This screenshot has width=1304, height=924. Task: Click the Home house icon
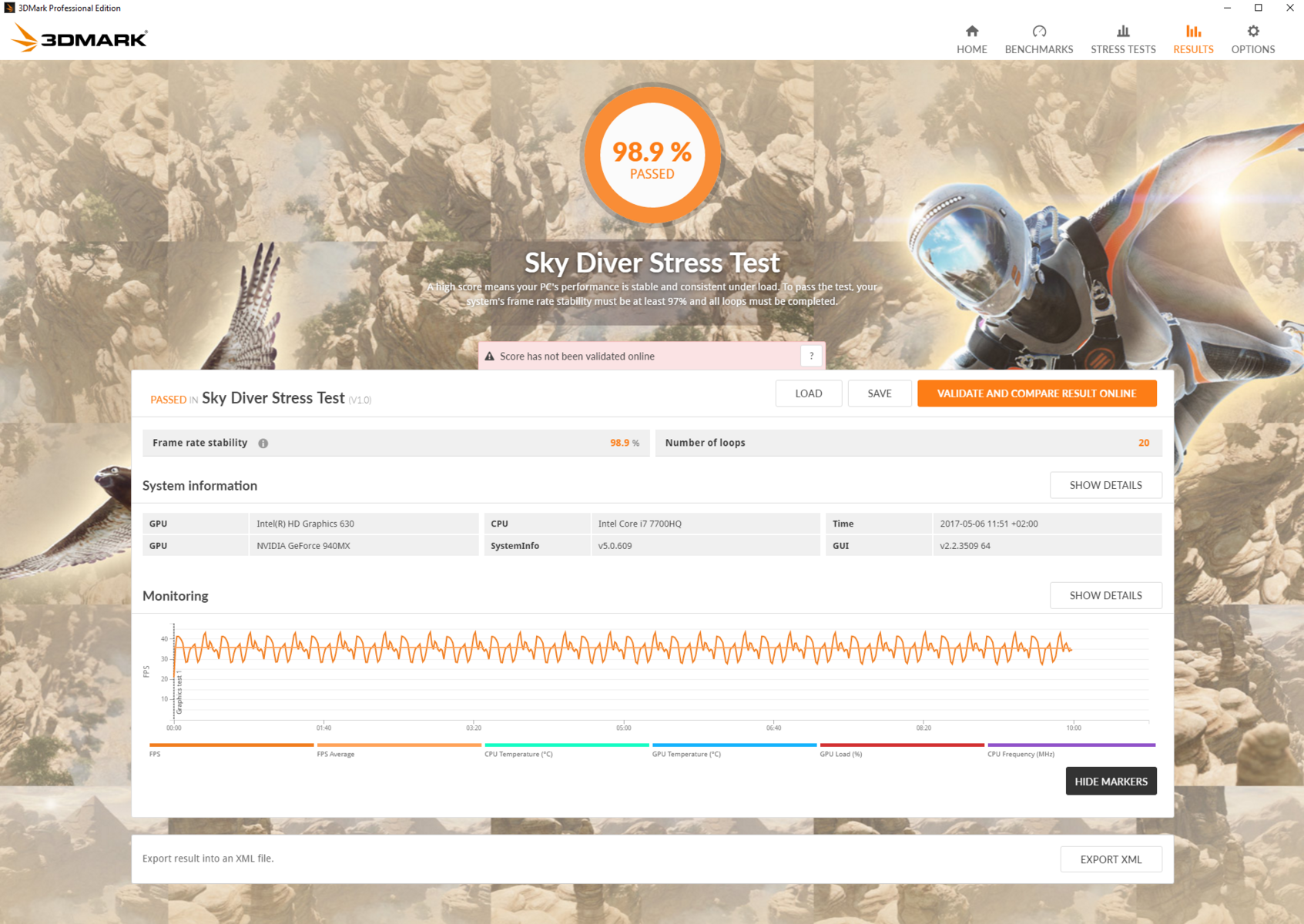tap(972, 31)
